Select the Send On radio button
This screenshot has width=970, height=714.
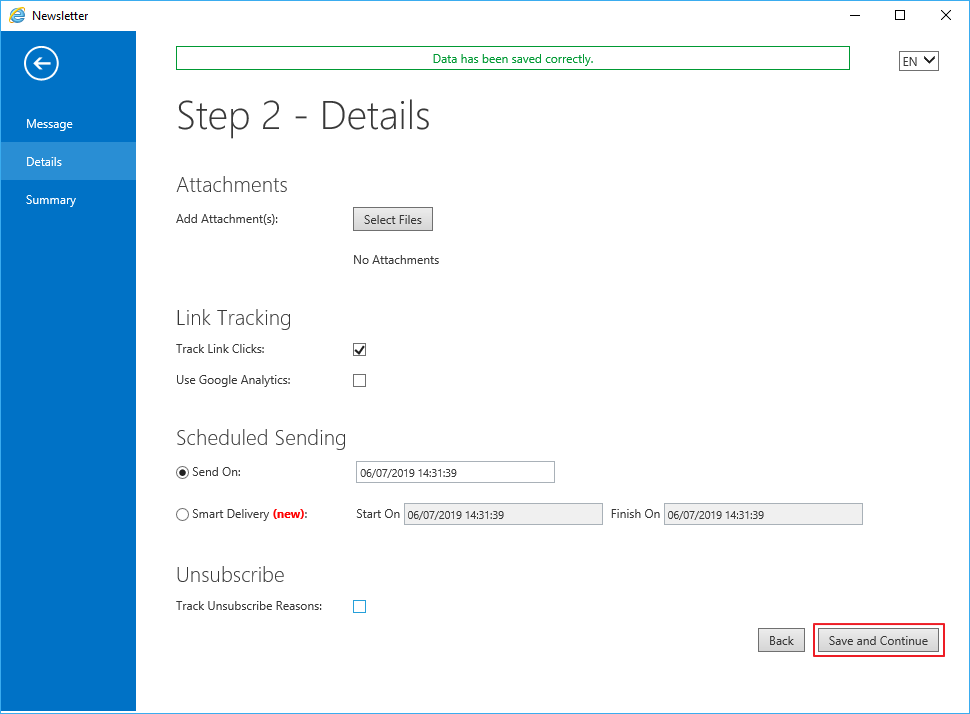point(182,473)
